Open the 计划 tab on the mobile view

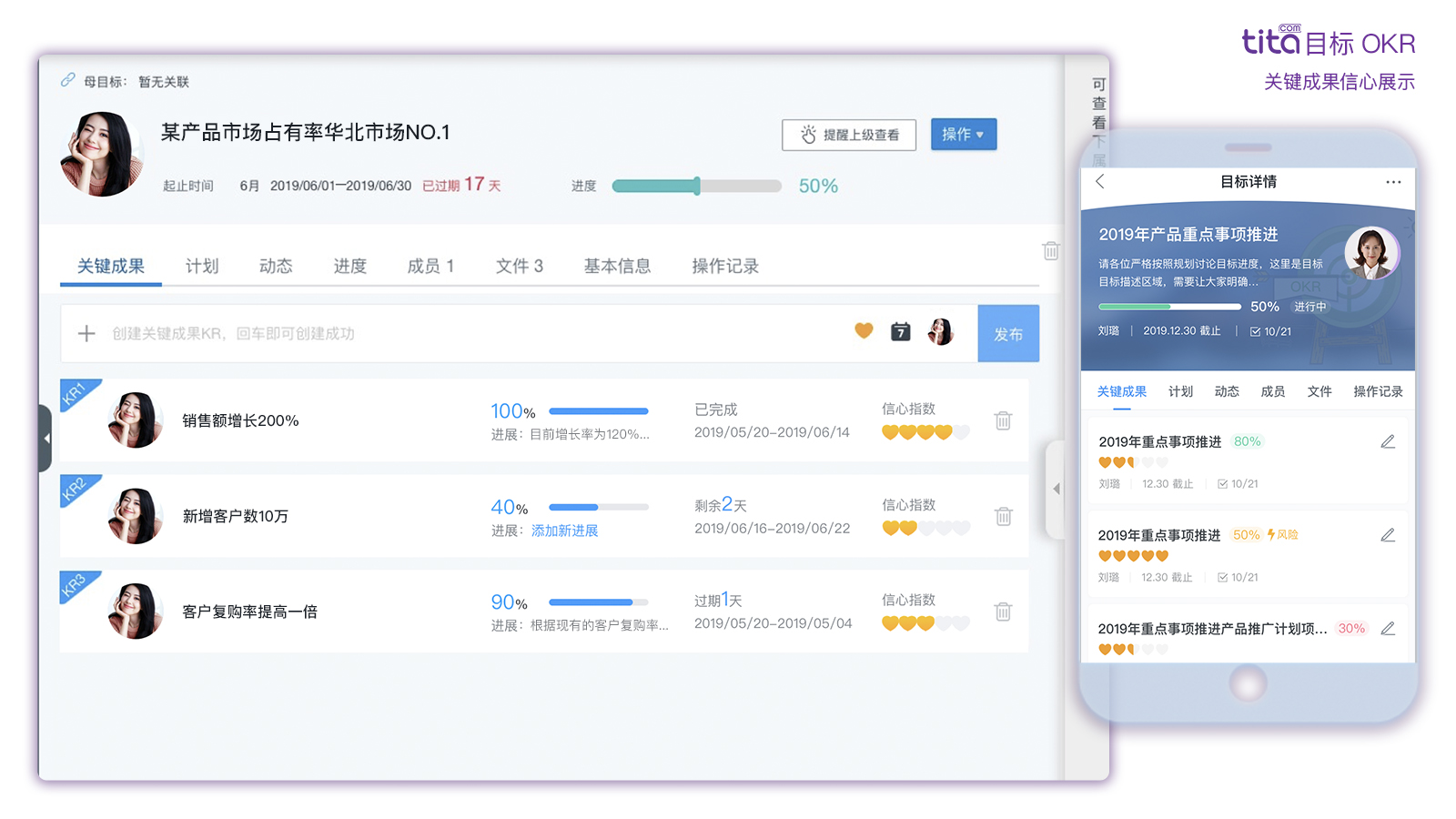point(1180,391)
